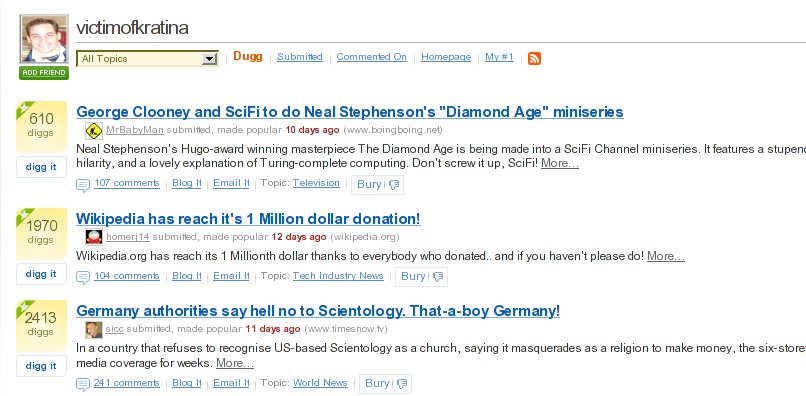Add victimofkratina as a friend
Viewport: 806px width, 396px height.
tap(44, 73)
